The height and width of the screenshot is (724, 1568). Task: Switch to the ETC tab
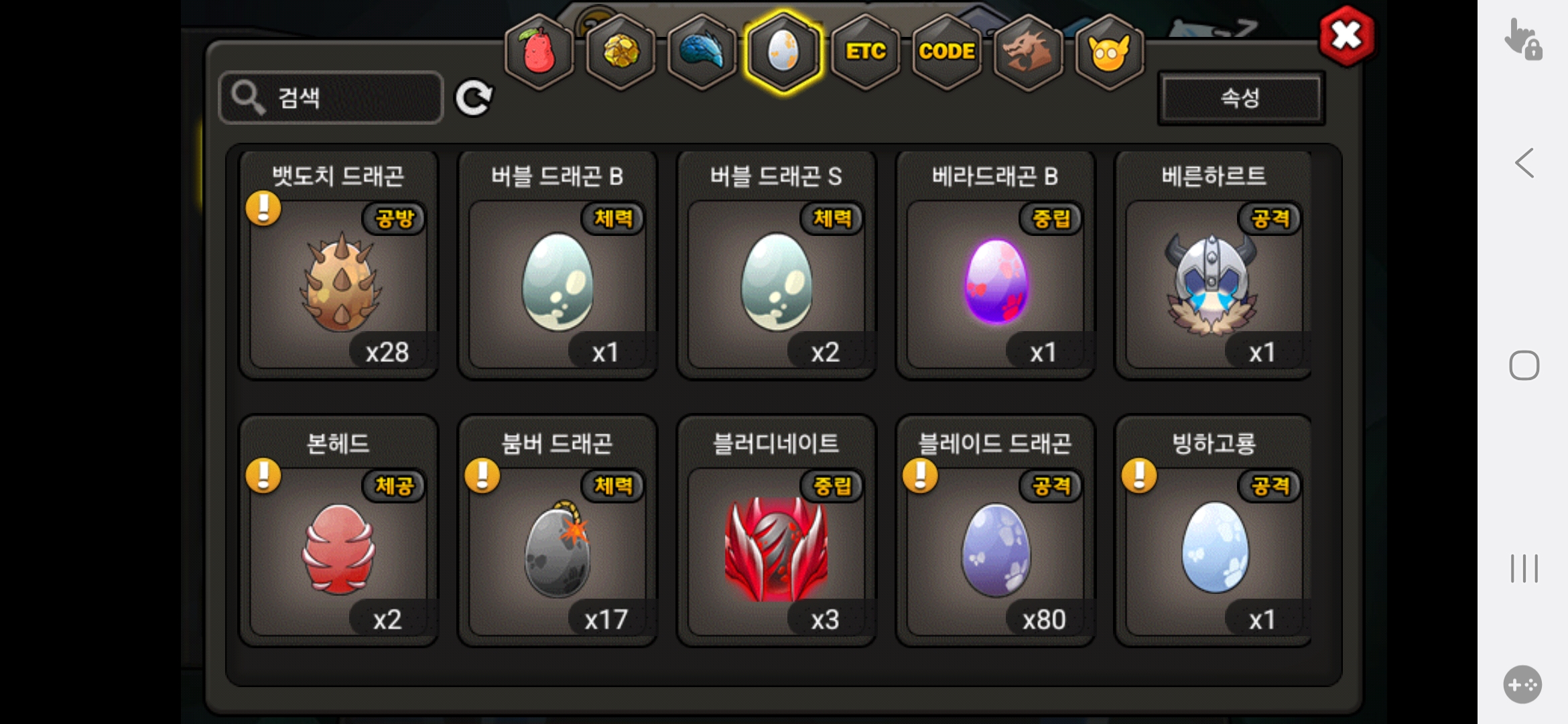pos(865,52)
